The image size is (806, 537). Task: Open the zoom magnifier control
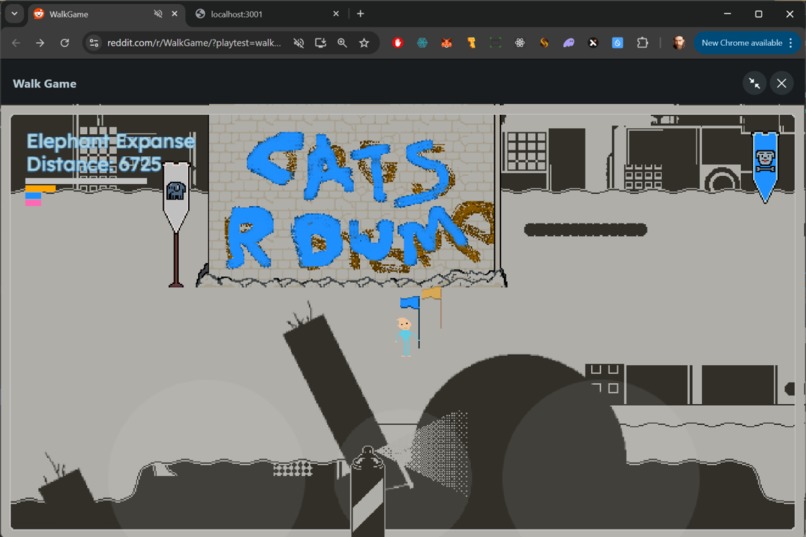tap(342, 43)
